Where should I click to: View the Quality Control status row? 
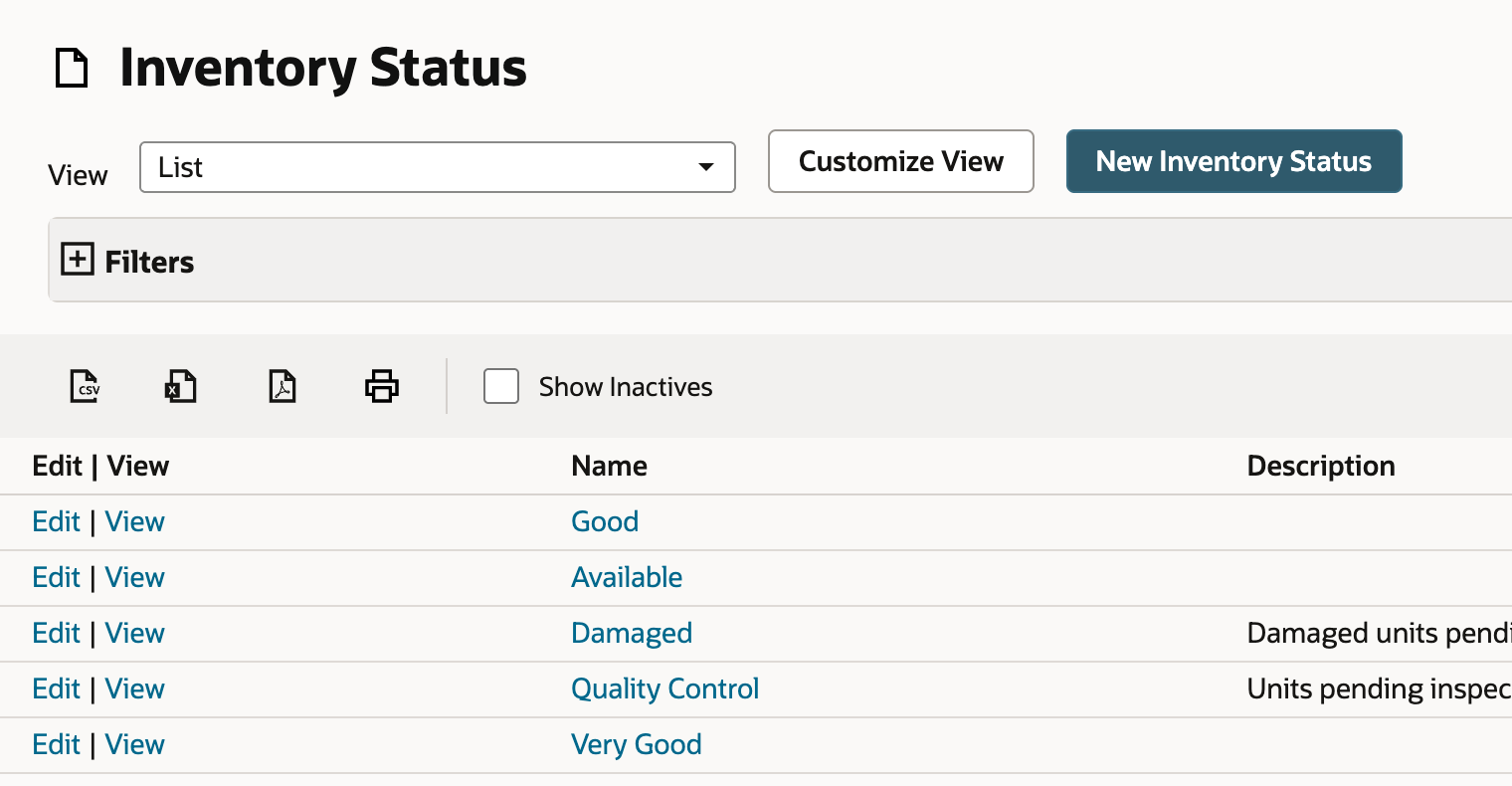click(x=135, y=688)
